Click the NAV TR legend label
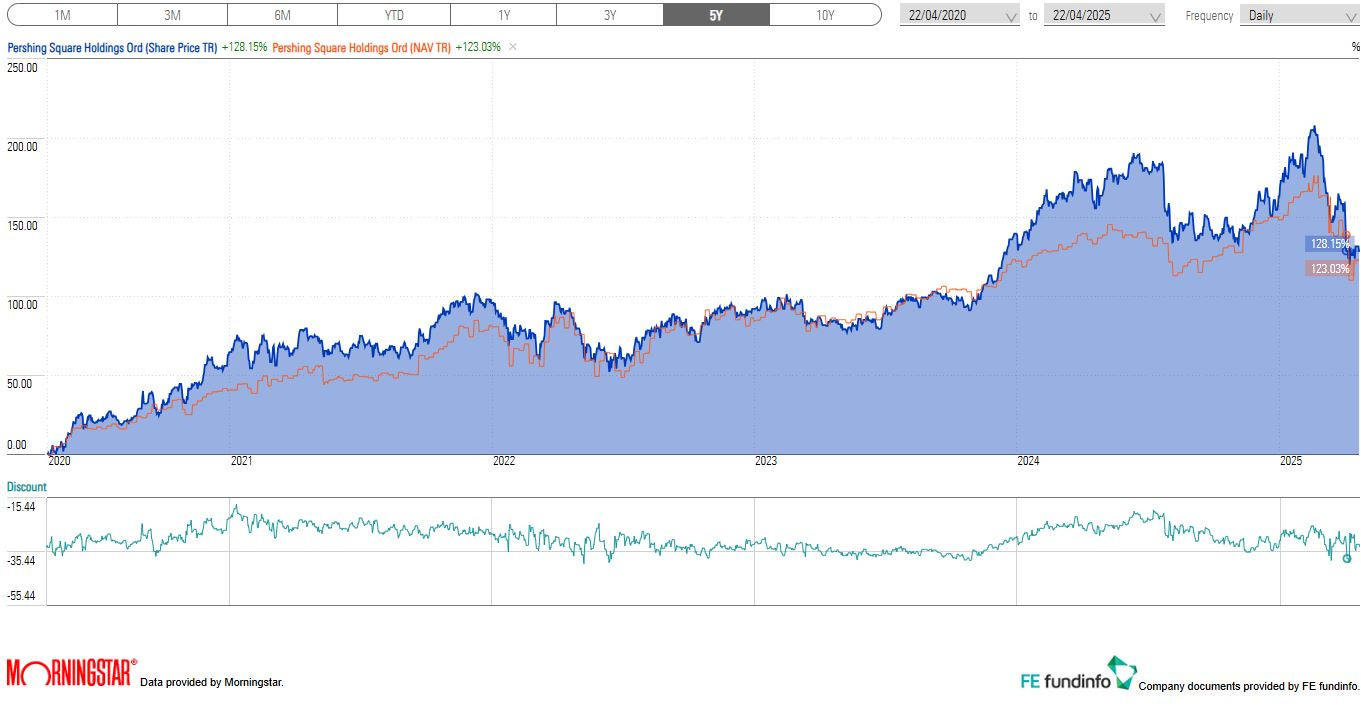 click(362, 47)
